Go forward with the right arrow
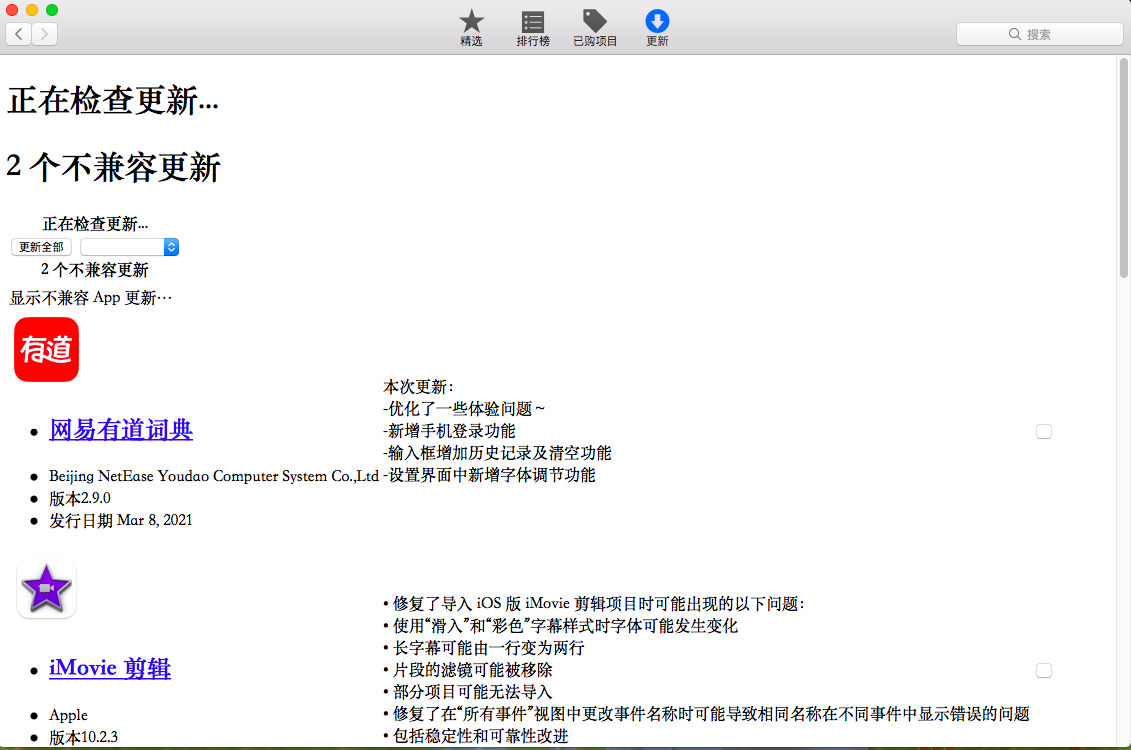Screen dimensions: 1131x750 click(45, 35)
